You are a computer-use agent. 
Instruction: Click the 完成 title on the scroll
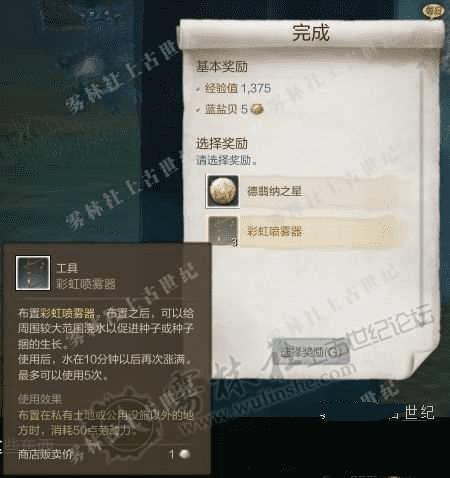311,33
